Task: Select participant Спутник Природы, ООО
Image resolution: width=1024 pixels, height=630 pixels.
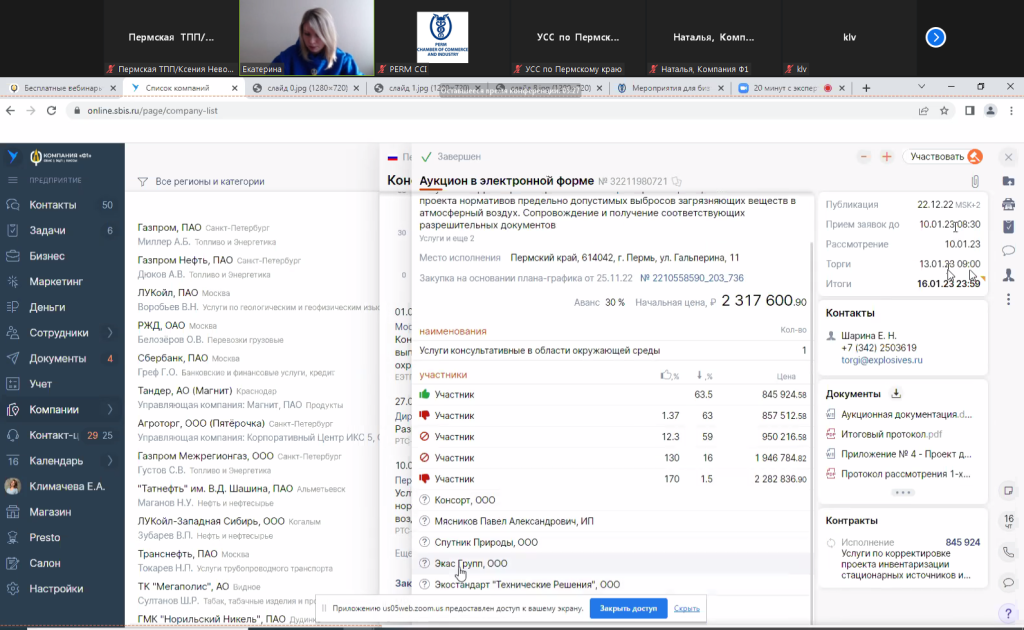Action: [486, 543]
